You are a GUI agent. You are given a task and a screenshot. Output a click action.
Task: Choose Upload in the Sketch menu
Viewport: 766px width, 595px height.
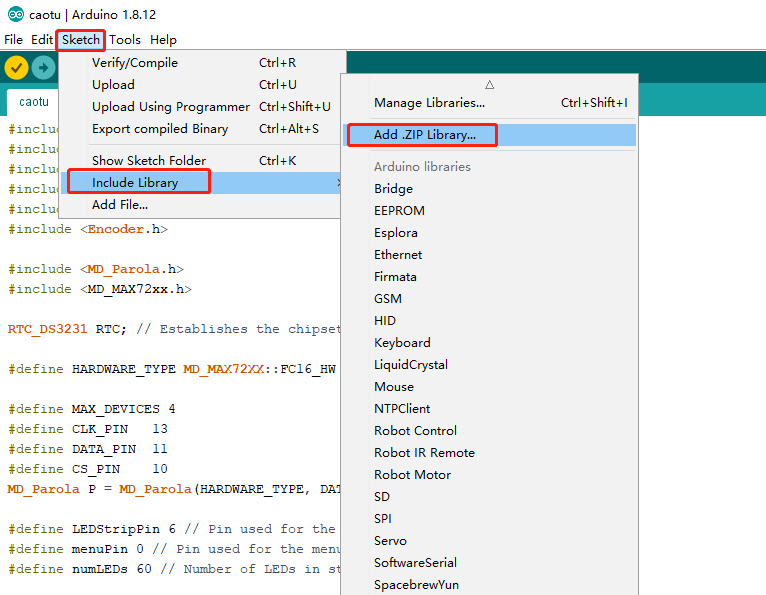click(x=200, y=85)
